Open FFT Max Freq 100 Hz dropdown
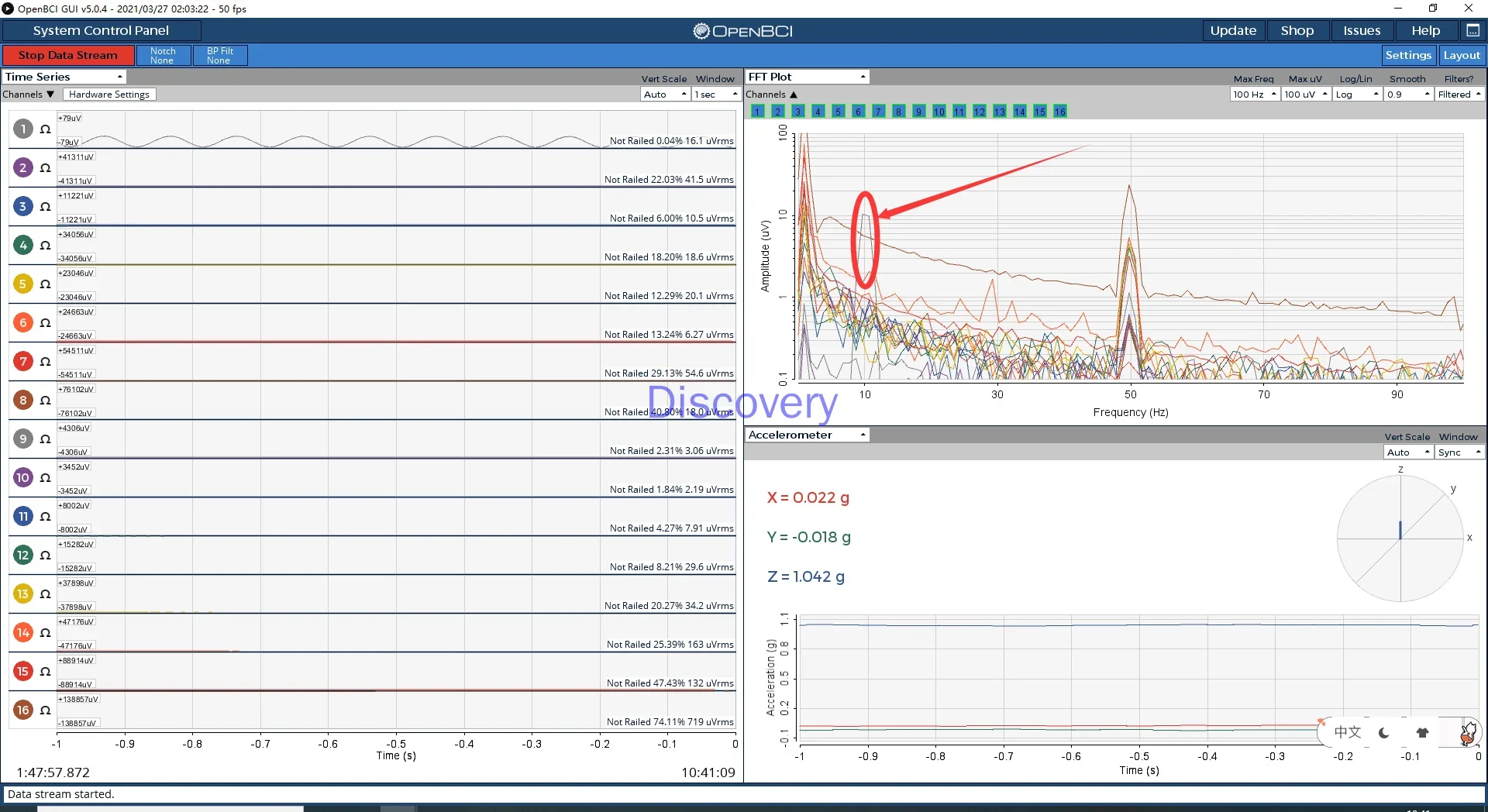1488x812 pixels. pos(1254,94)
